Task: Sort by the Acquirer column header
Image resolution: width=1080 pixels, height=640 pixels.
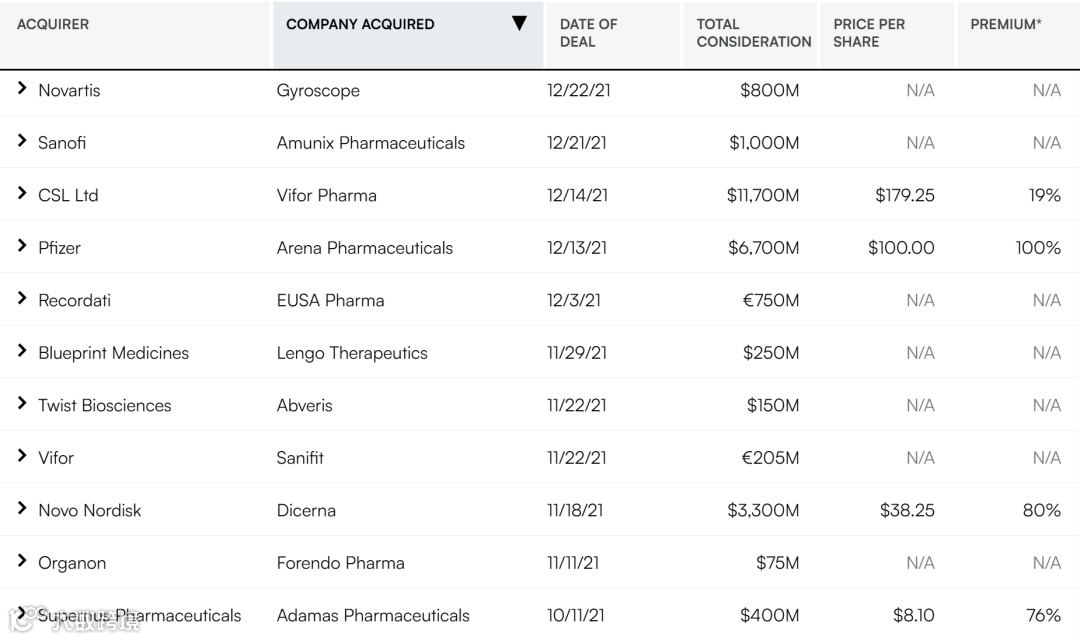Action: tap(53, 24)
